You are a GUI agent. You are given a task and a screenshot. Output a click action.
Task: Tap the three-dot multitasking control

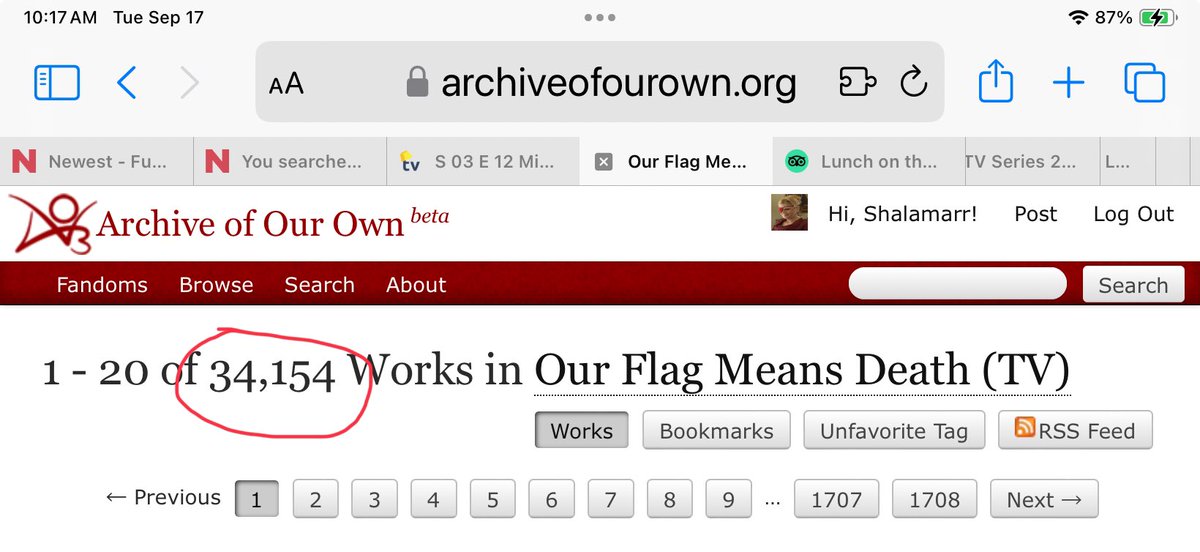pyautogui.click(x=600, y=18)
